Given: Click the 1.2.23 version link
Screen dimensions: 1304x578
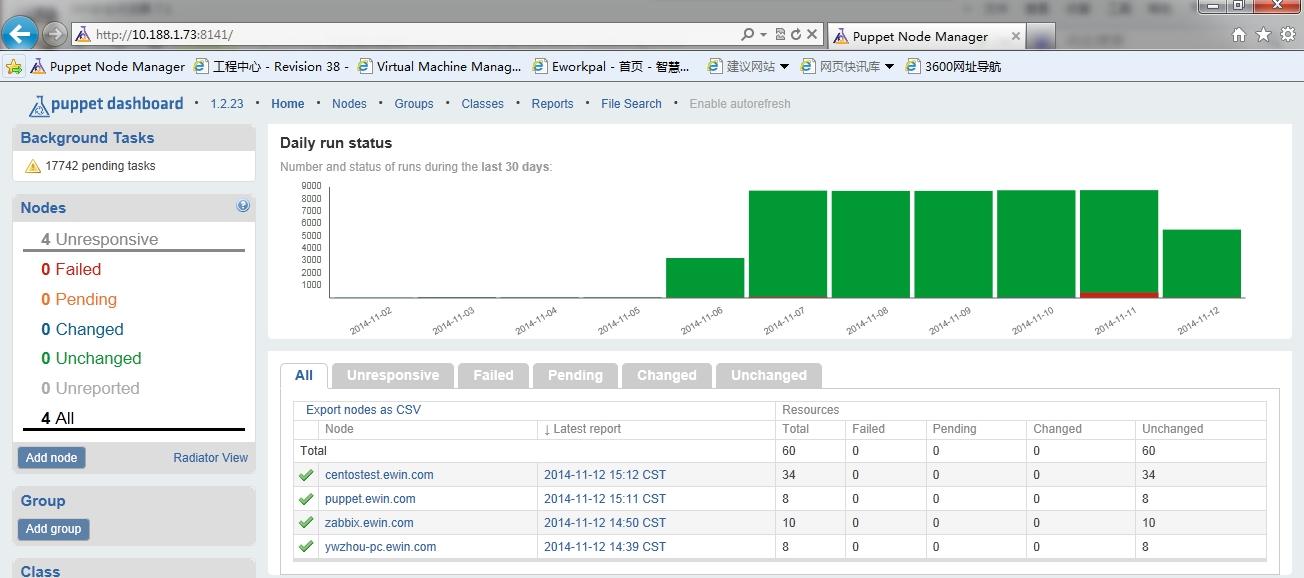Looking at the screenshot, I should click(227, 104).
